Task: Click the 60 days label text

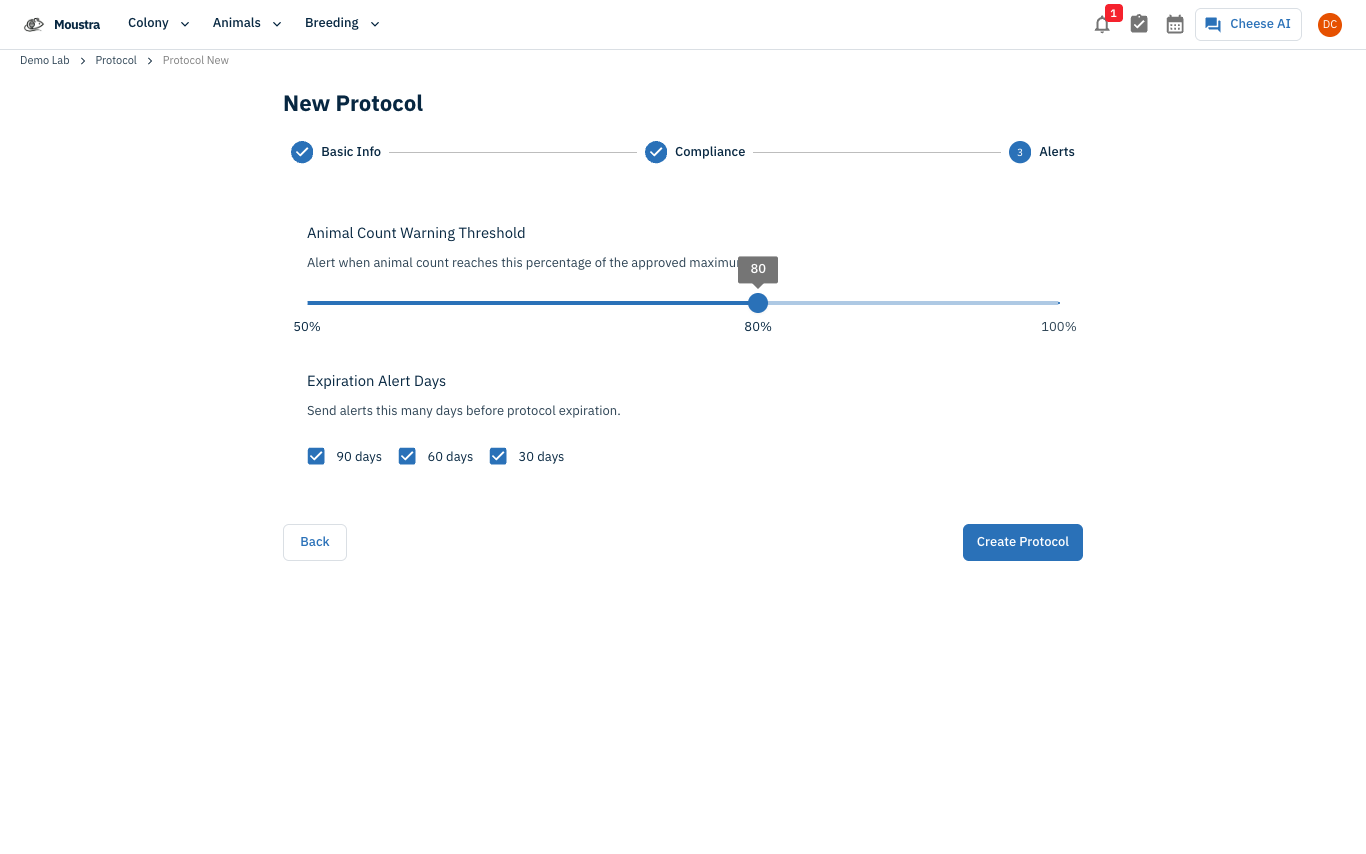Action: 450,457
